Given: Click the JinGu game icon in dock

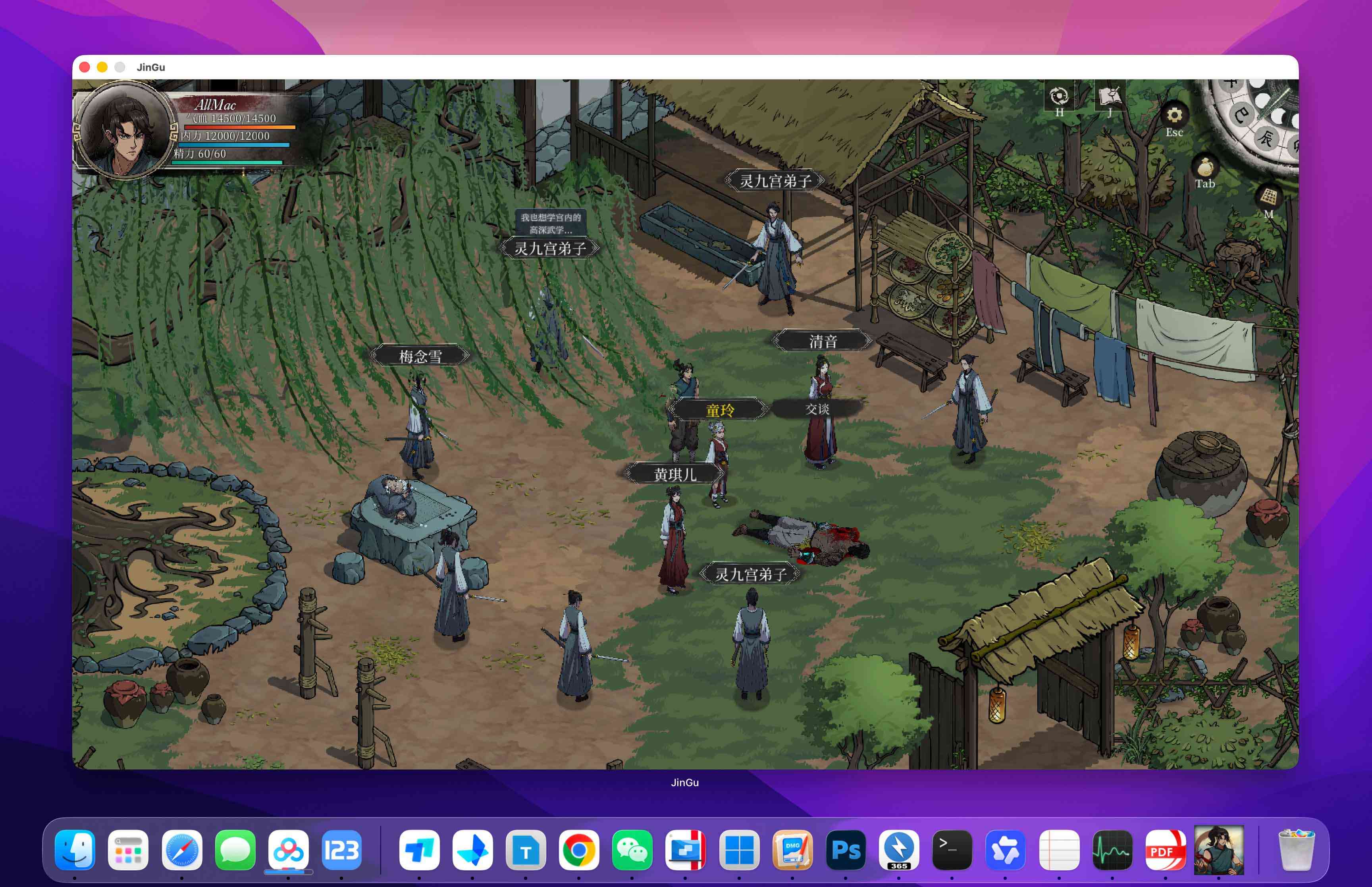Looking at the screenshot, I should 1219,850.
